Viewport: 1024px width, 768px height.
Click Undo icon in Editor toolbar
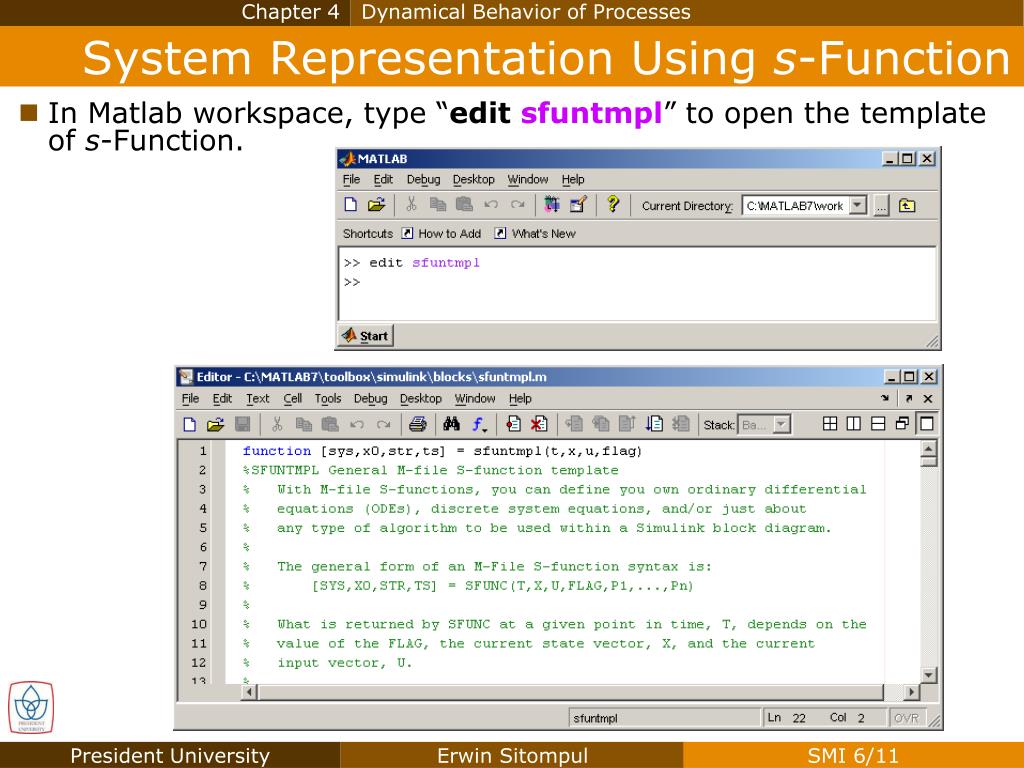[x=357, y=424]
